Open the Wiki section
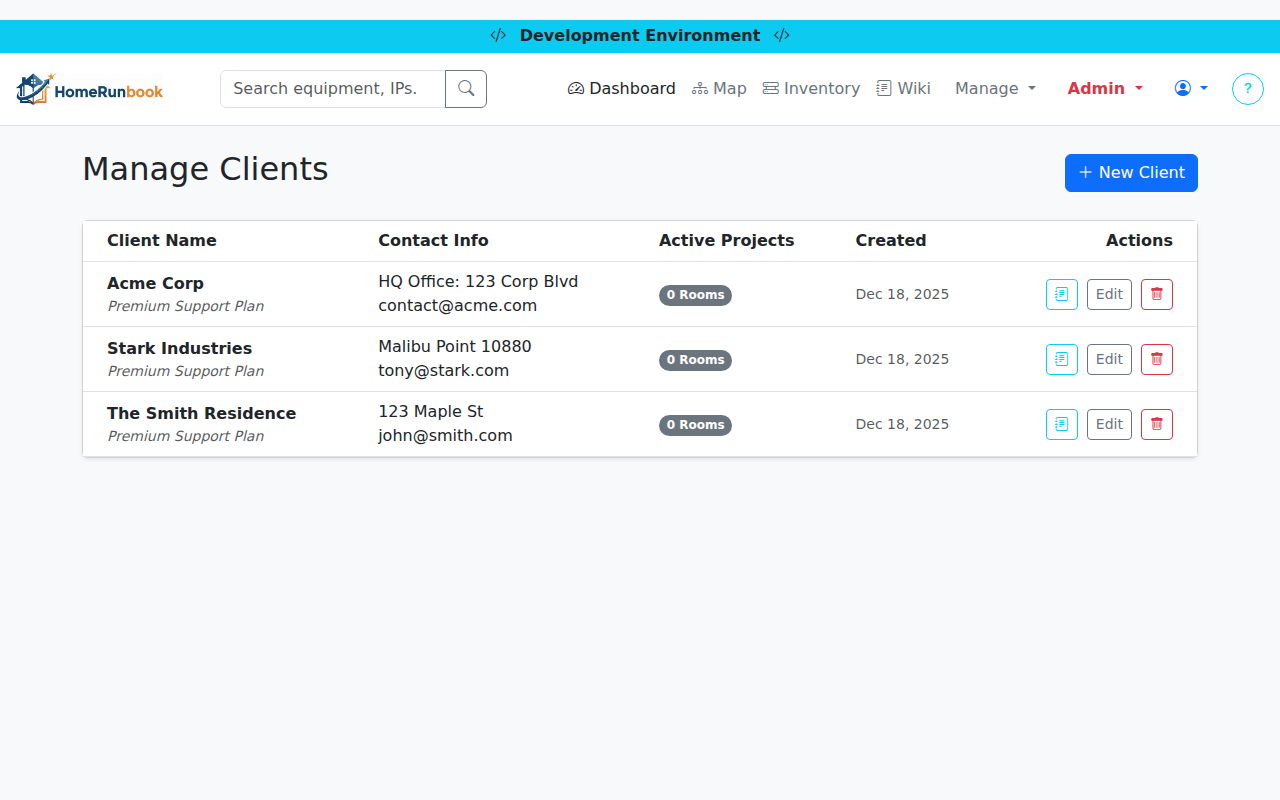1280x800 pixels. click(903, 88)
